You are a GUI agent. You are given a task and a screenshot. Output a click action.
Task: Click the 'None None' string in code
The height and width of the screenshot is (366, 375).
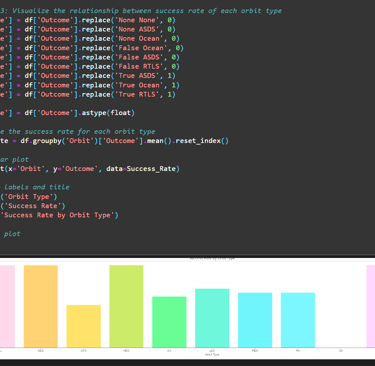tap(137, 20)
